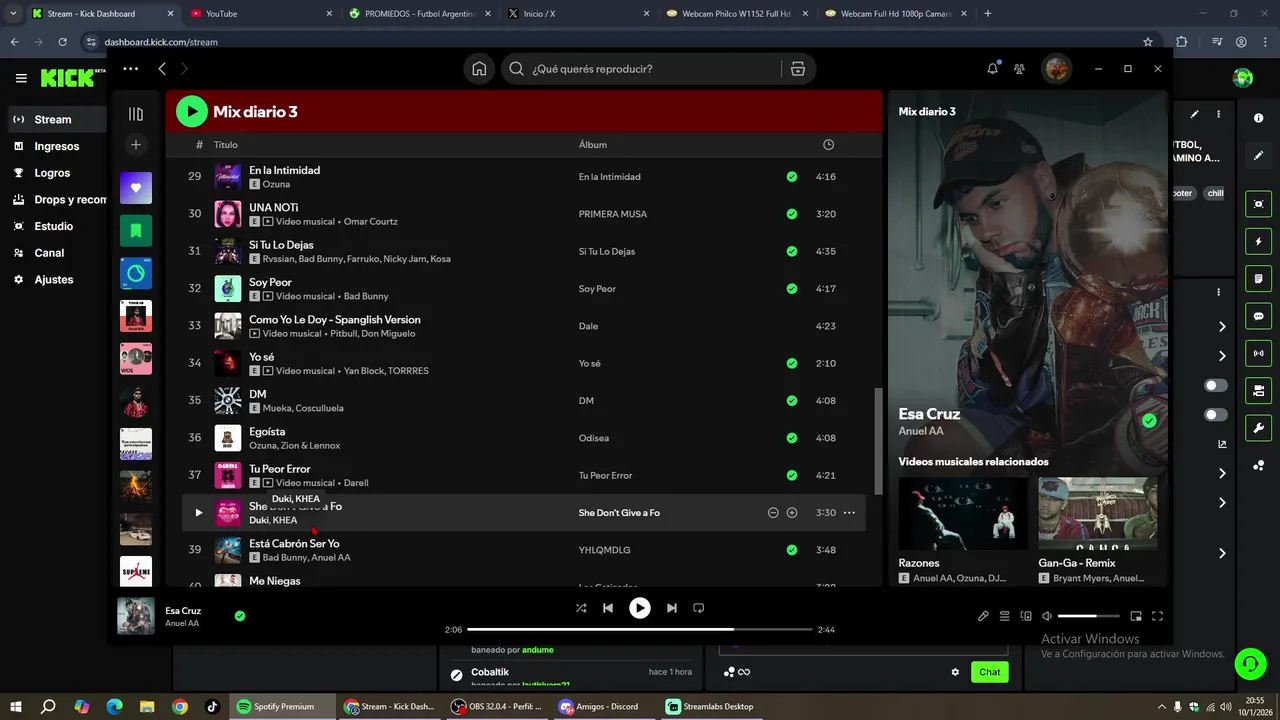
Task: Hide She Don't Give a Fo with minus icon
Action: point(773,513)
